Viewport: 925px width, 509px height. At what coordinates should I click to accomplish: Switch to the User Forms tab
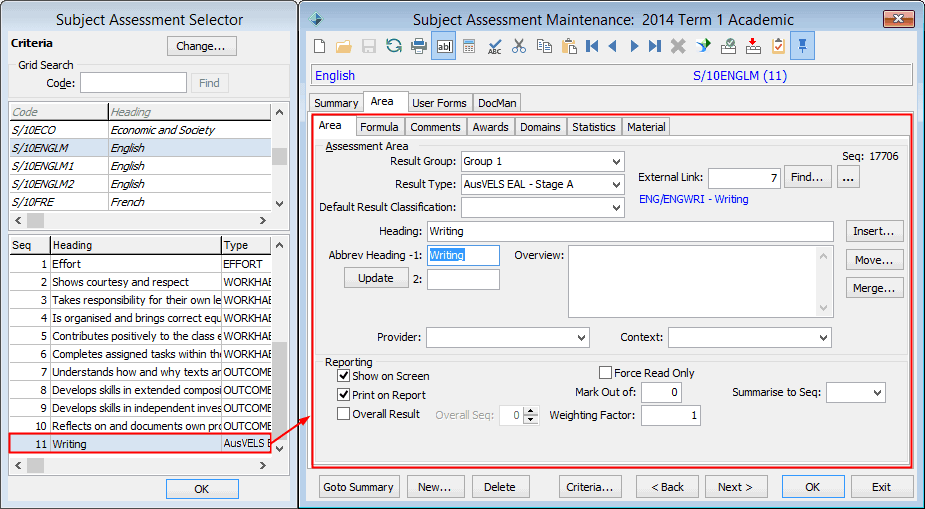click(439, 103)
